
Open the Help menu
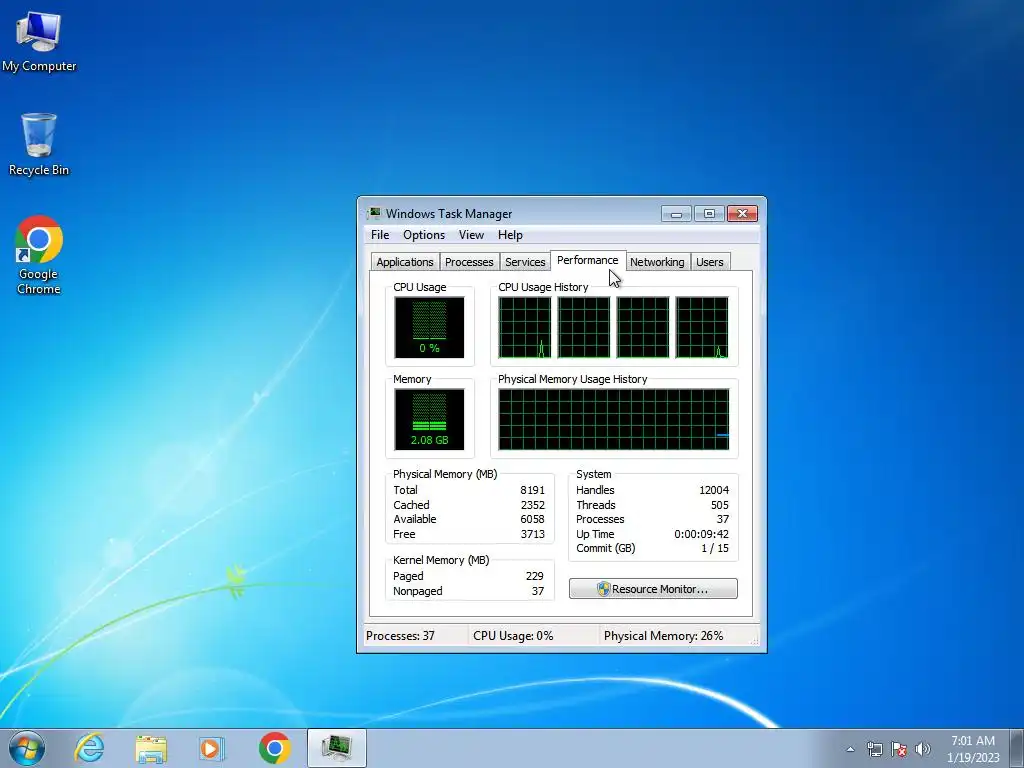click(x=510, y=235)
